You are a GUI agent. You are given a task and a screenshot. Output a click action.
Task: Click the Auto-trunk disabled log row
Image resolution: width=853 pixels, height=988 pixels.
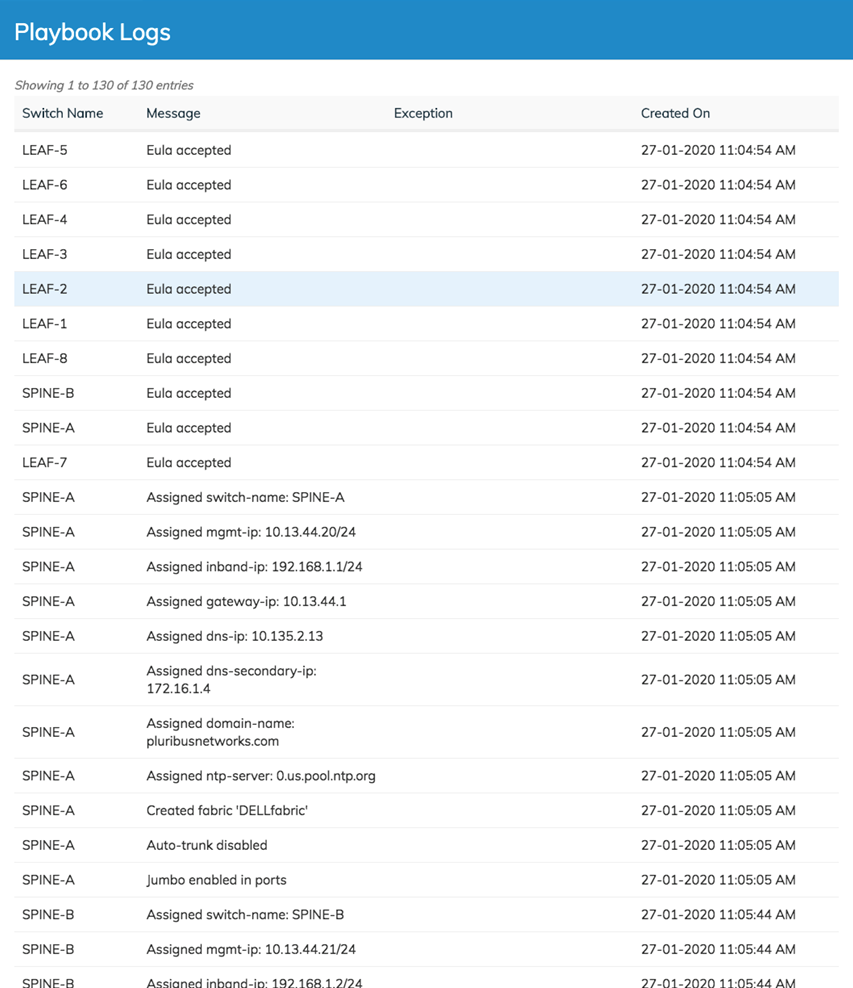[x=426, y=845]
